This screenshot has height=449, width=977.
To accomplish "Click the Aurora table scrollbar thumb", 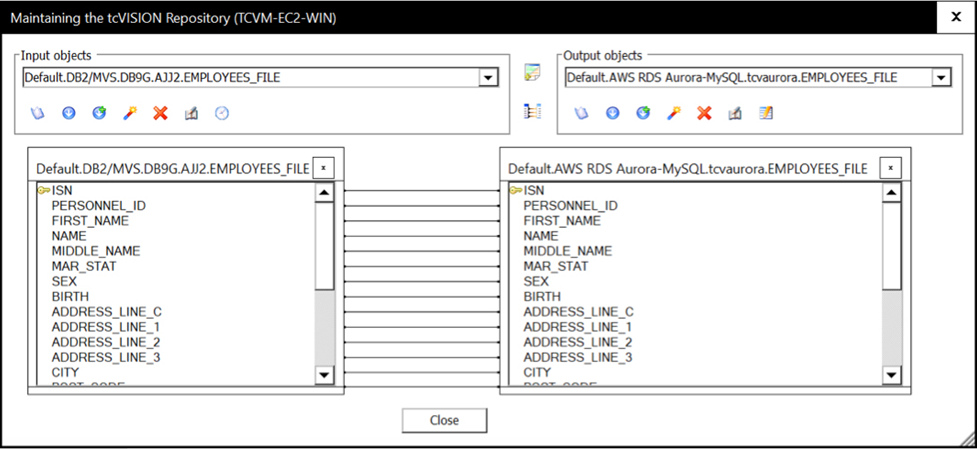I will [x=892, y=246].
